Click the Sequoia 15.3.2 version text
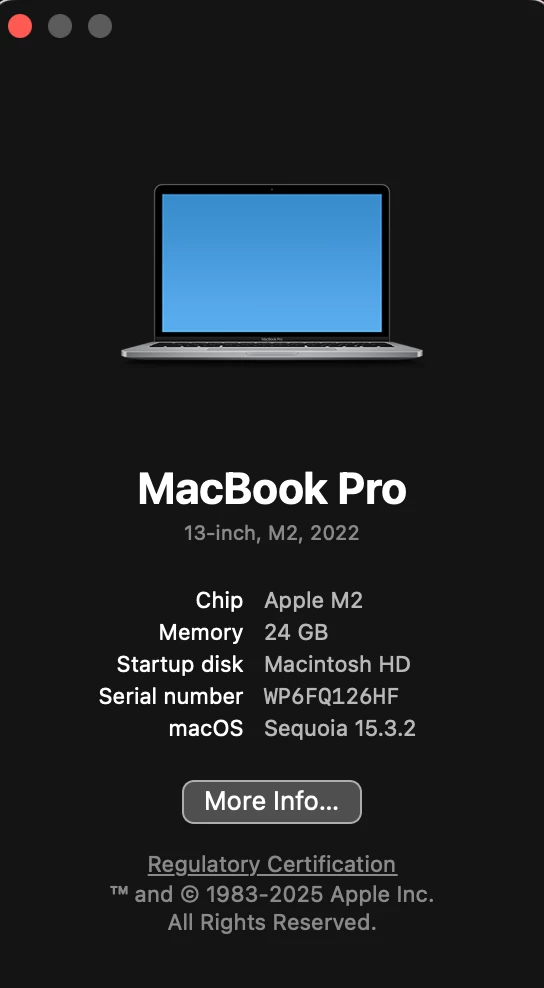 (x=340, y=728)
